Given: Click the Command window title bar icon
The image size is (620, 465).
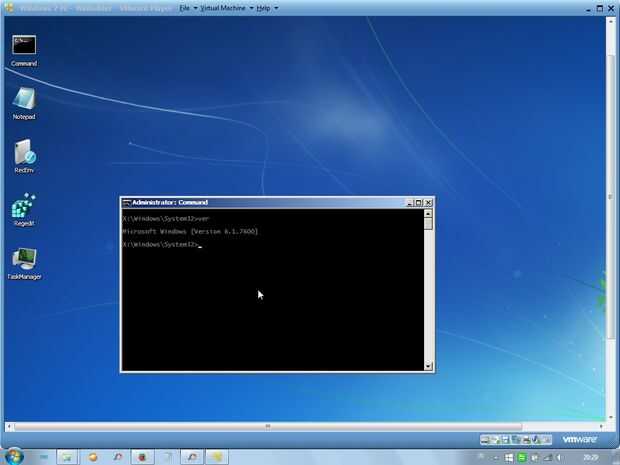Looking at the screenshot, I should pos(126,203).
